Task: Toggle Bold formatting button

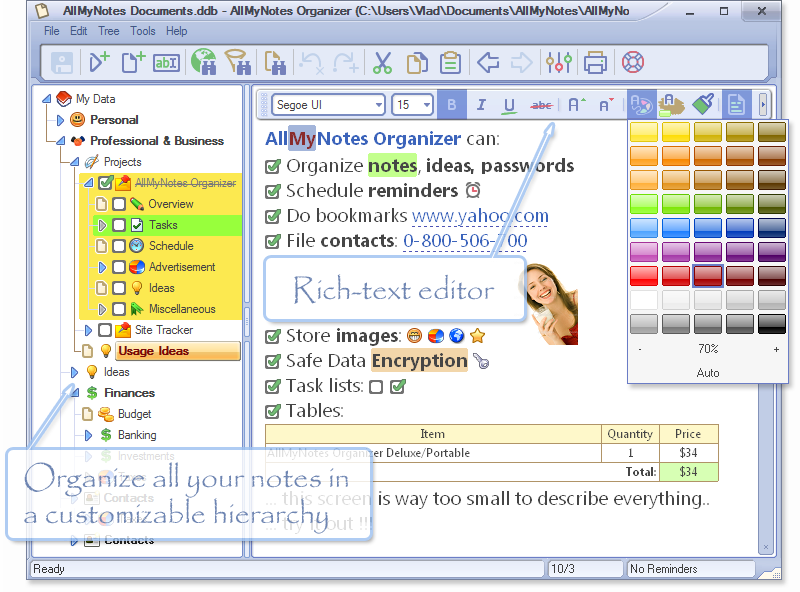Action: click(x=452, y=105)
